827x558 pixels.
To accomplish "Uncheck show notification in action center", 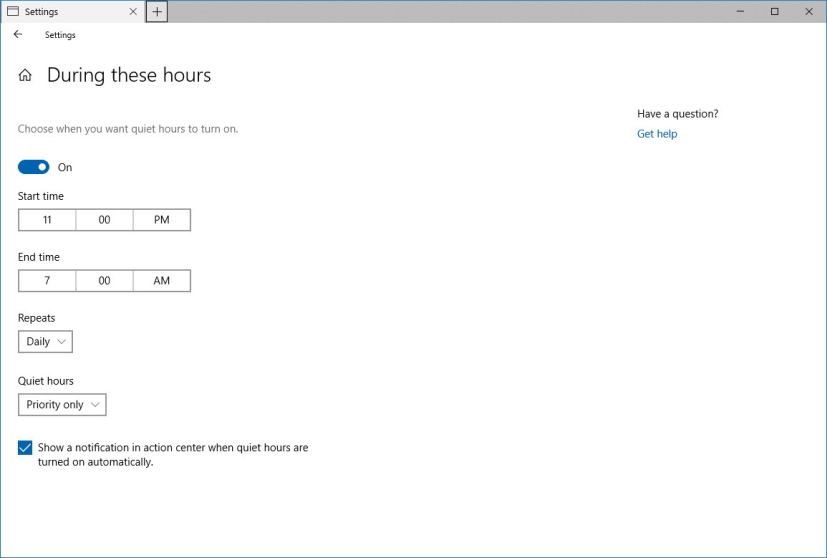I will coord(25,448).
